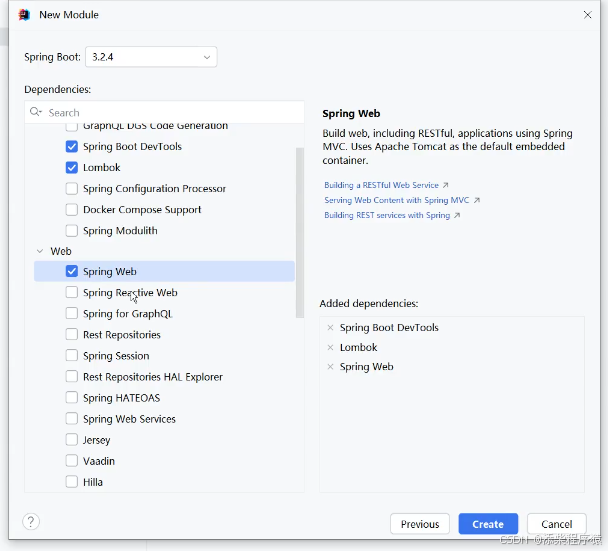
Task: Collapse the Web category in dependency tree
Action: tap(40, 251)
